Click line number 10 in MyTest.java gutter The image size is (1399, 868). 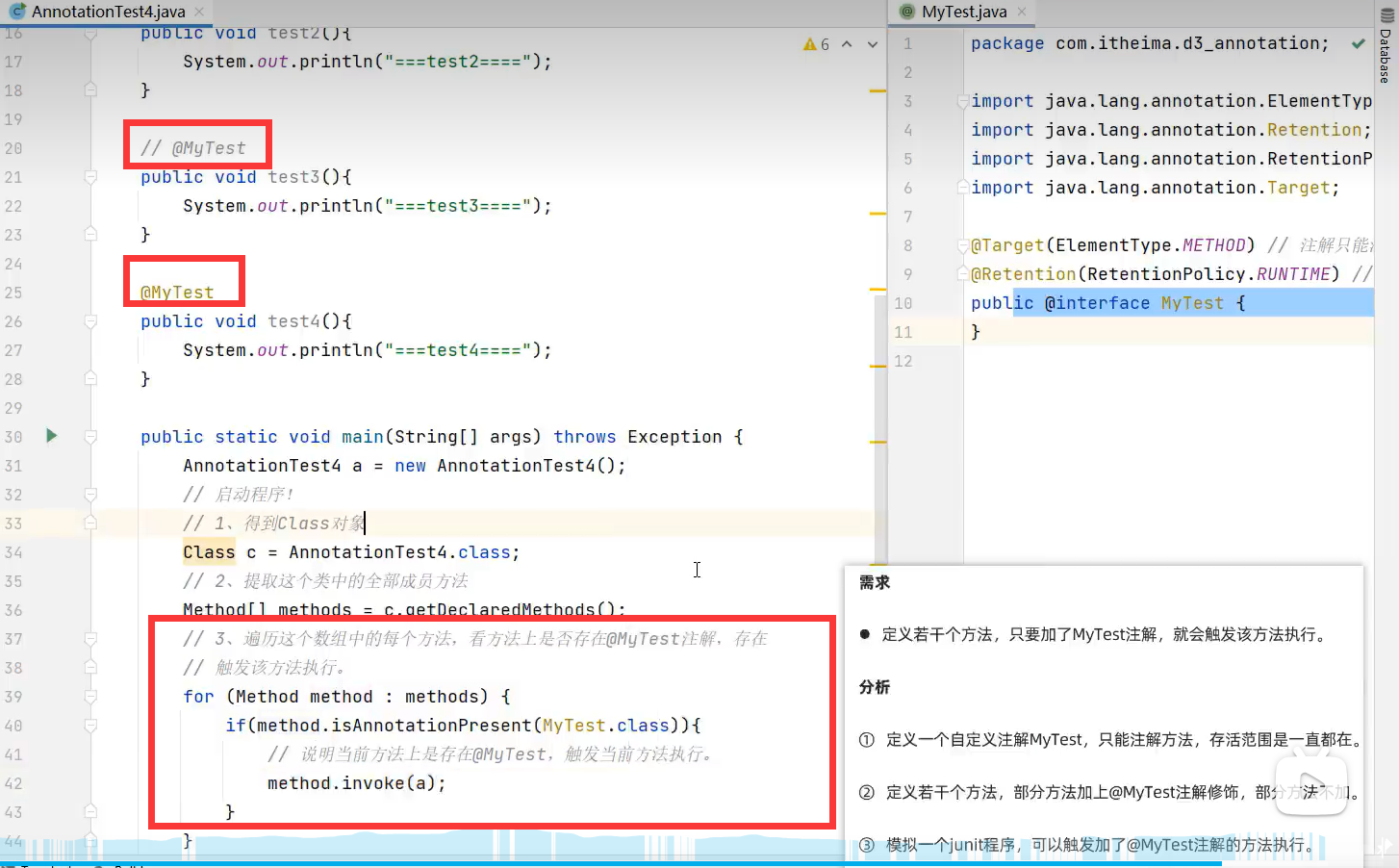coord(903,303)
